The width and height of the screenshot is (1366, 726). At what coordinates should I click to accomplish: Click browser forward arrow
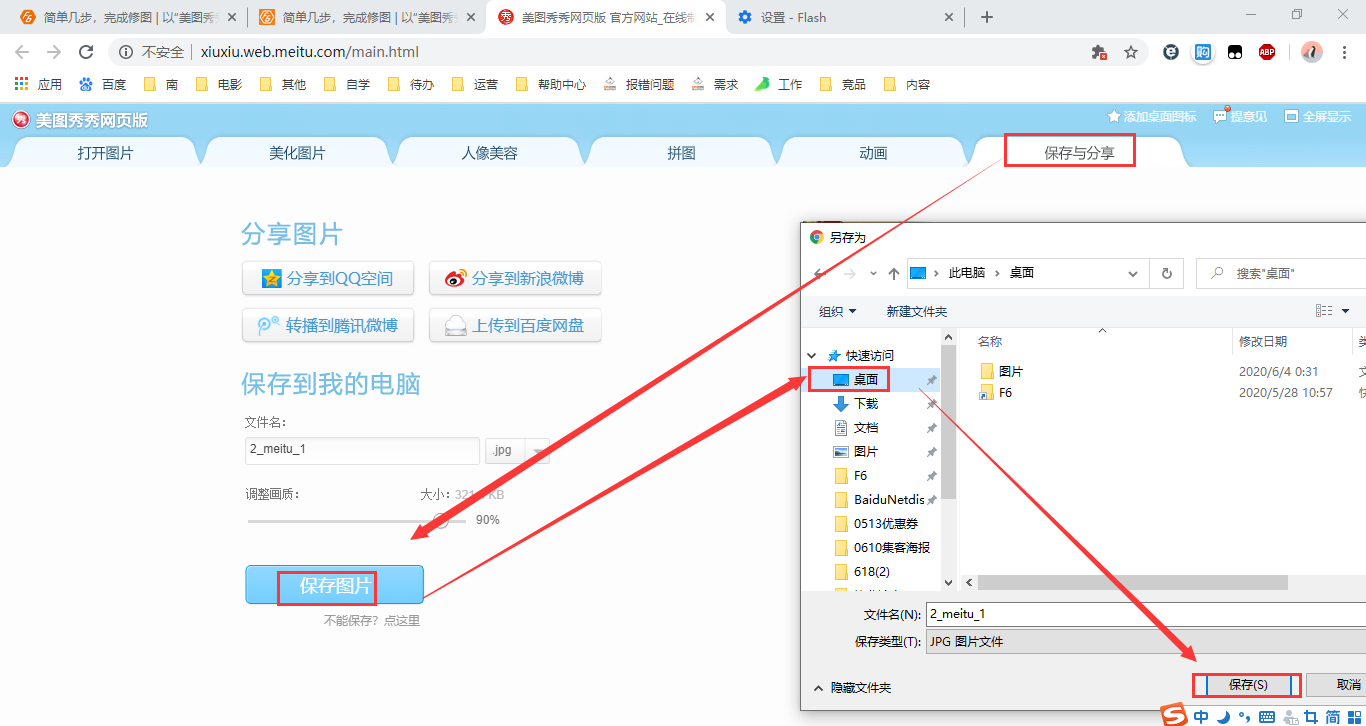pos(54,52)
